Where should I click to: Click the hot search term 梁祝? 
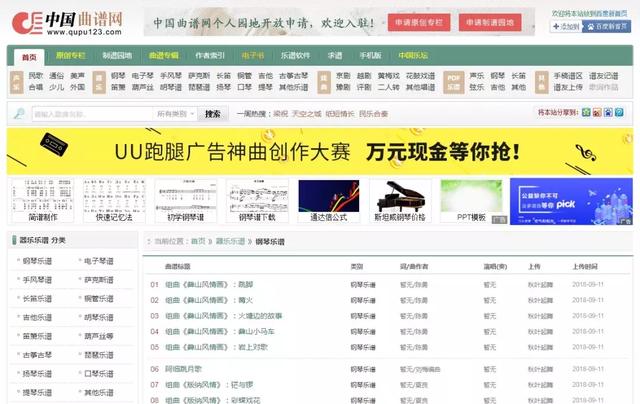pyautogui.click(x=280, y=114)
